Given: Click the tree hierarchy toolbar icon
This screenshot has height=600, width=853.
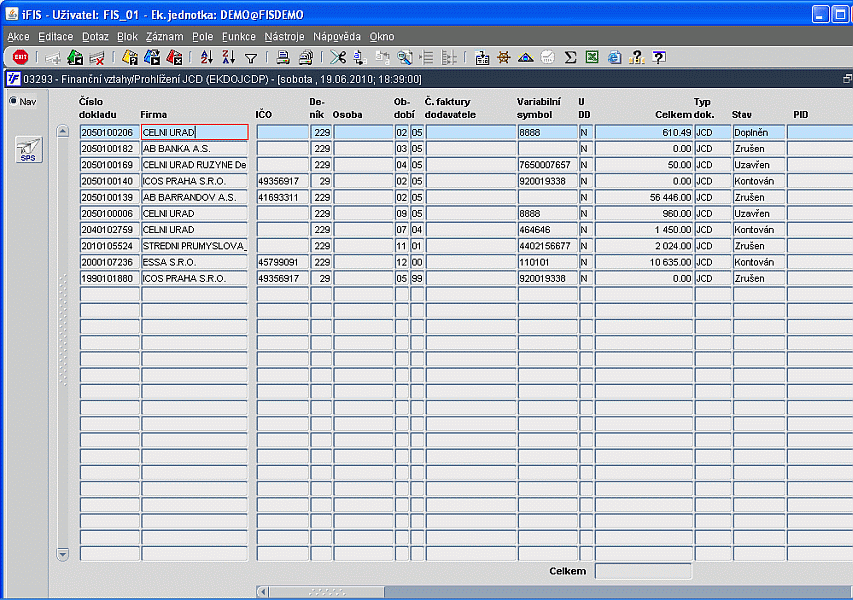Looking at the screenshot, I should 449,57.
